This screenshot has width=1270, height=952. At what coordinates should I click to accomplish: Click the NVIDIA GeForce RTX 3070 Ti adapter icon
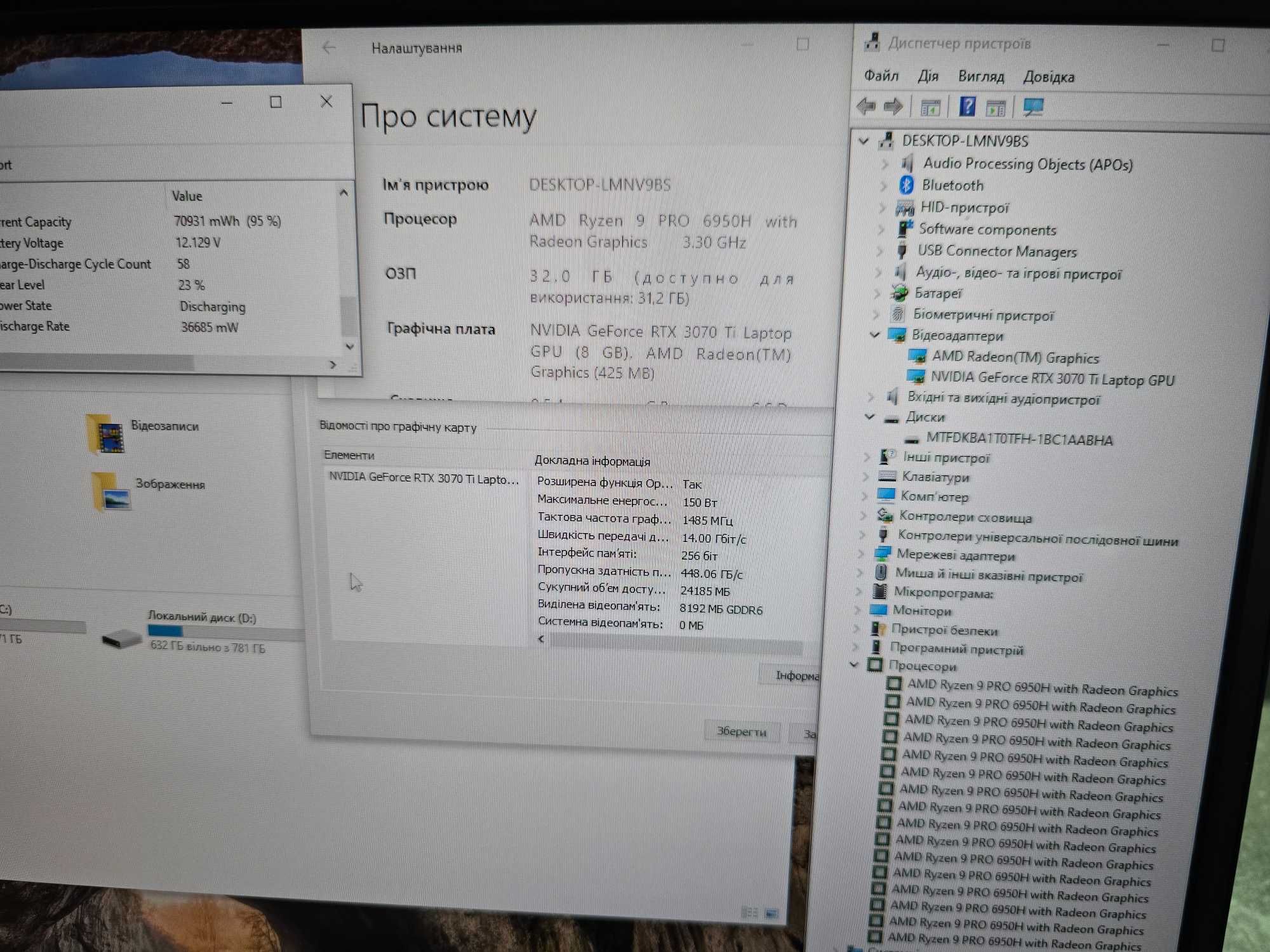(915, 377)
